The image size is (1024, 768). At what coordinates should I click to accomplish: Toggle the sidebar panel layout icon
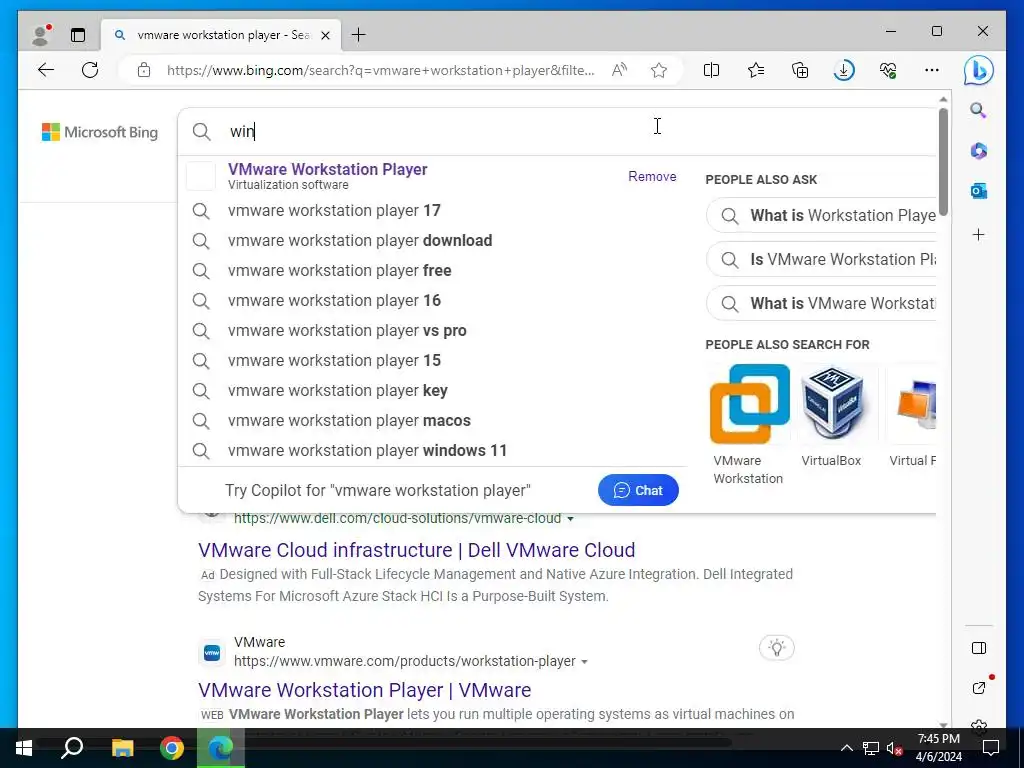978,648
